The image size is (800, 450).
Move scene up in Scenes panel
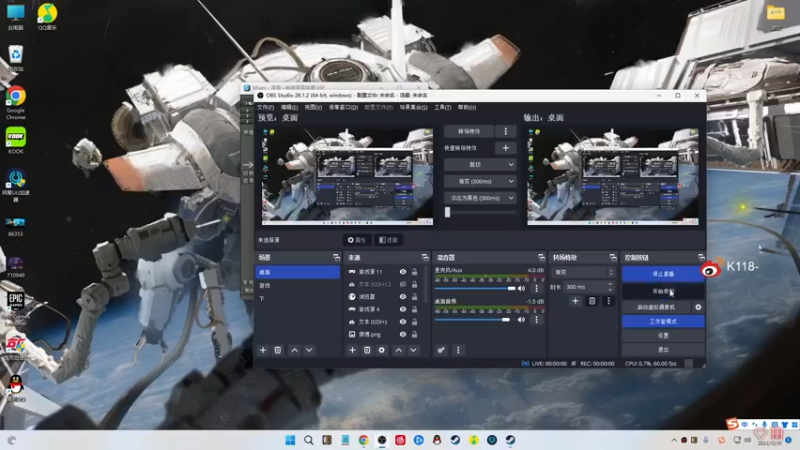pyautogui.click(x=294, y=350)
